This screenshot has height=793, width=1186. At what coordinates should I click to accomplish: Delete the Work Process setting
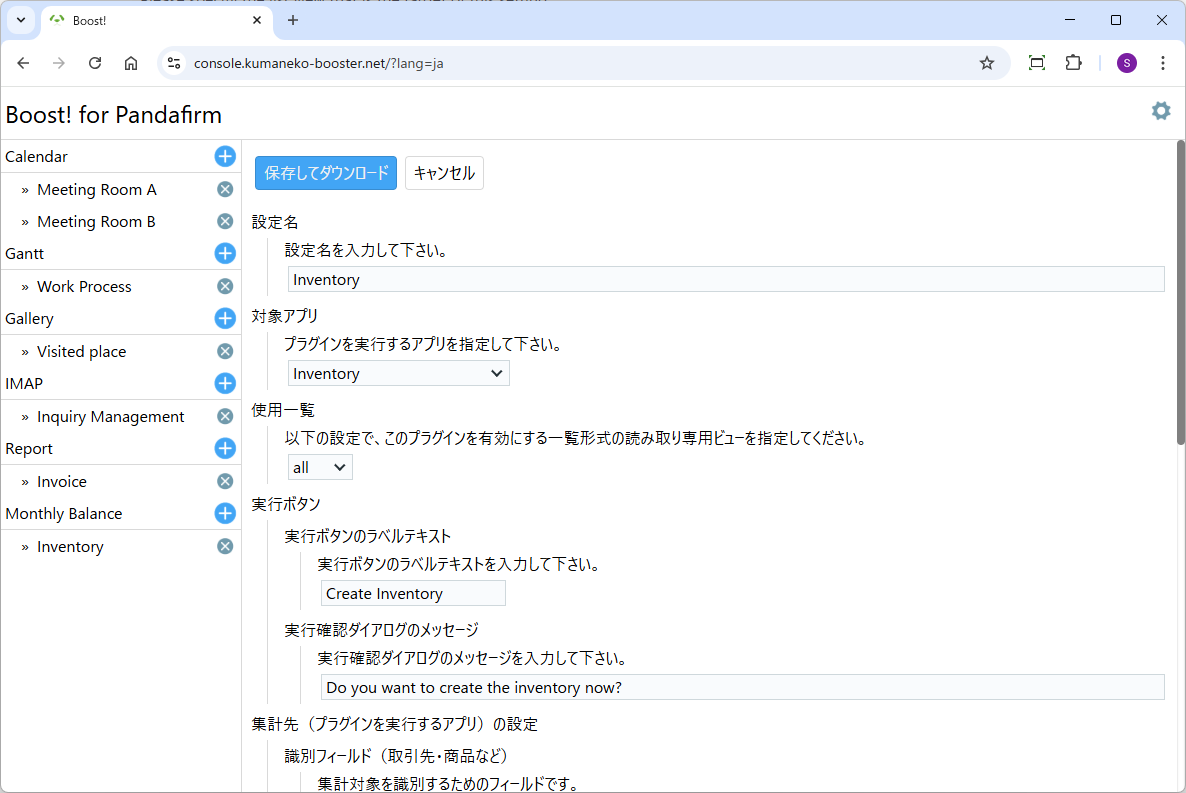225,286
